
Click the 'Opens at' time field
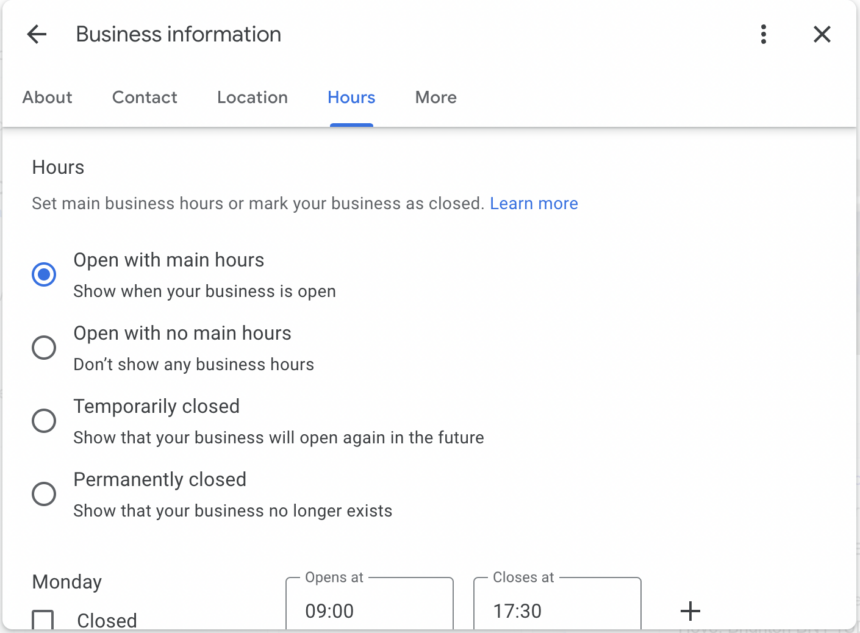(369, 610)
